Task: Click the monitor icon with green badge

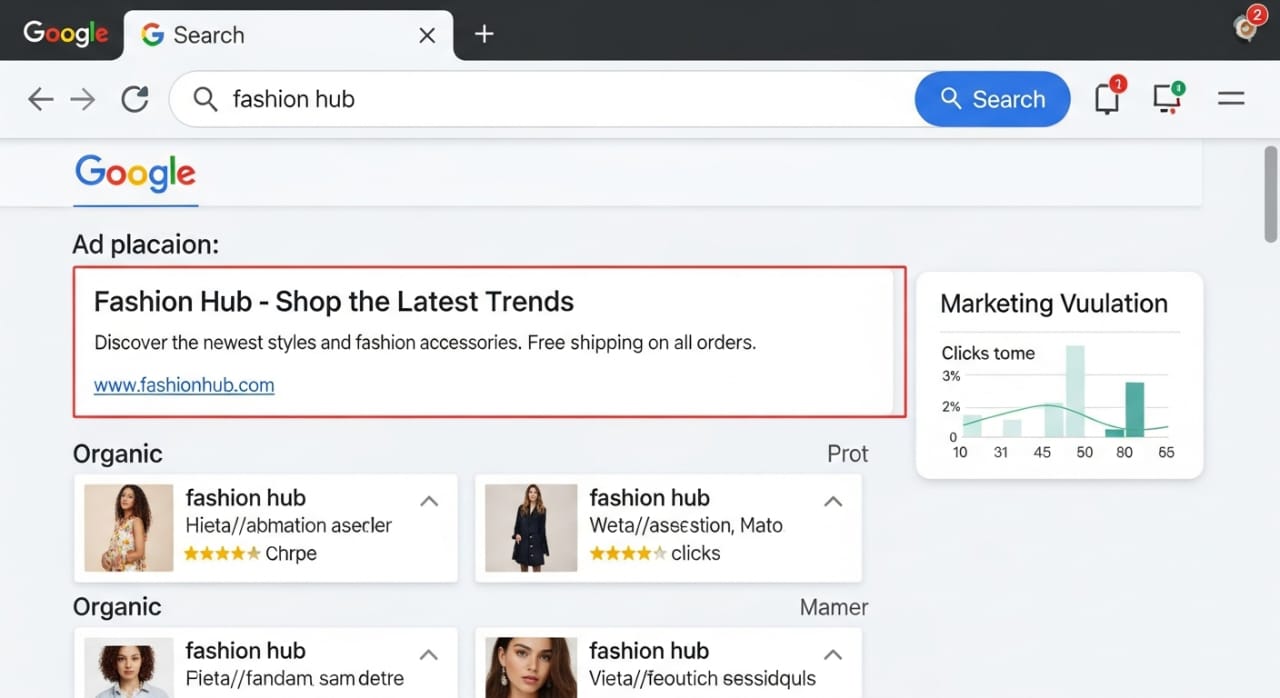Action: (x=1166, y=98)
